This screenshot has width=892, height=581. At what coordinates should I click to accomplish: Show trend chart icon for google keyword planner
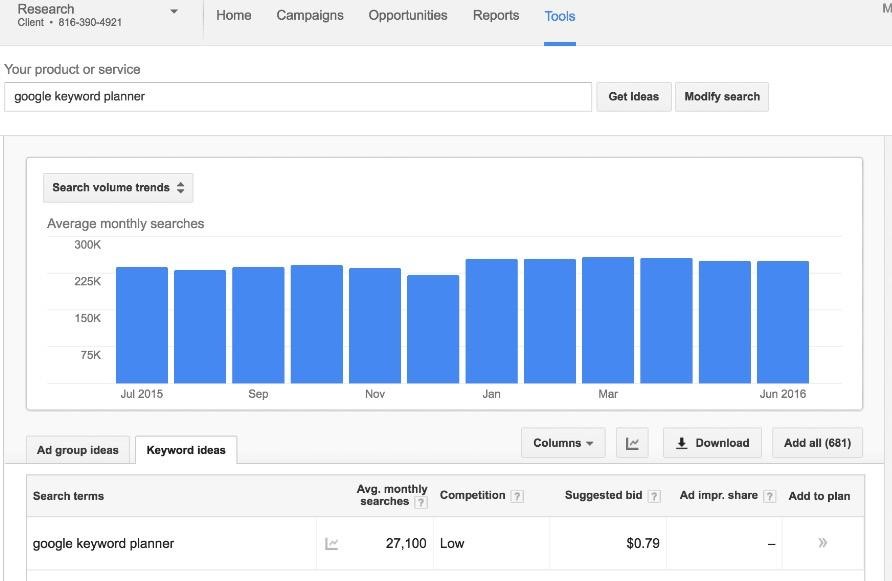pyautogui.click(x=332, y=543)
